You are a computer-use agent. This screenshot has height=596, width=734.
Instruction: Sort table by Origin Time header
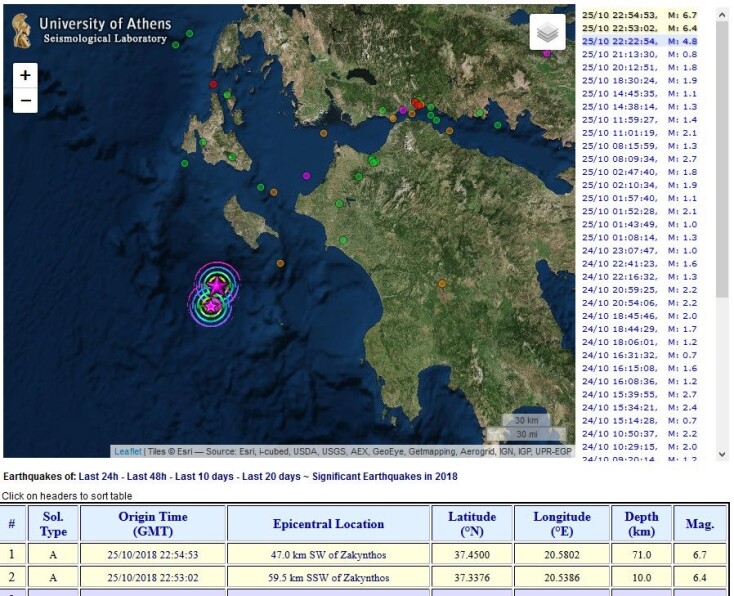tap(152, 524)
